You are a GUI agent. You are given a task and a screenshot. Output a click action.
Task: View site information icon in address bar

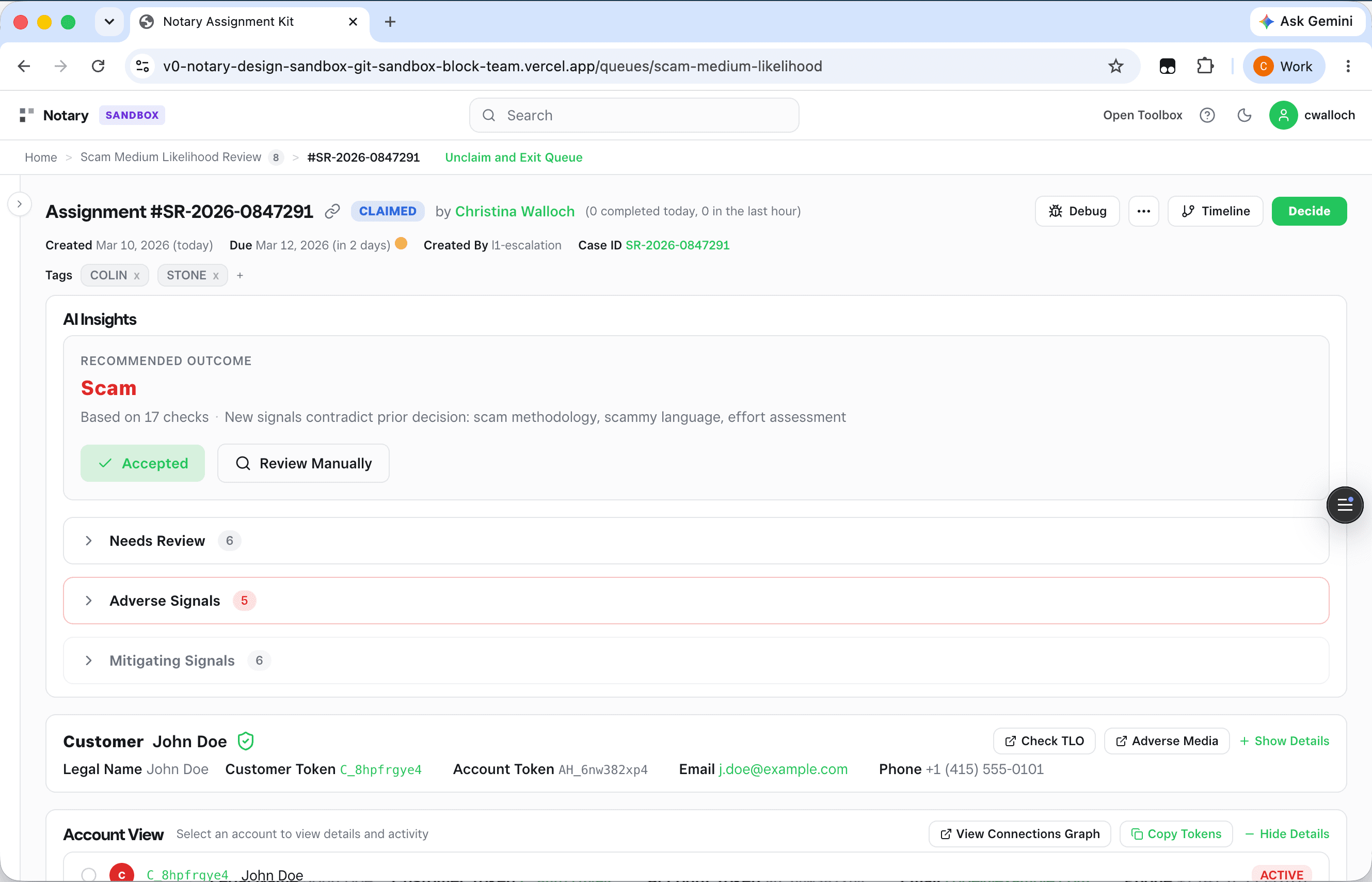tap(142, 66)
